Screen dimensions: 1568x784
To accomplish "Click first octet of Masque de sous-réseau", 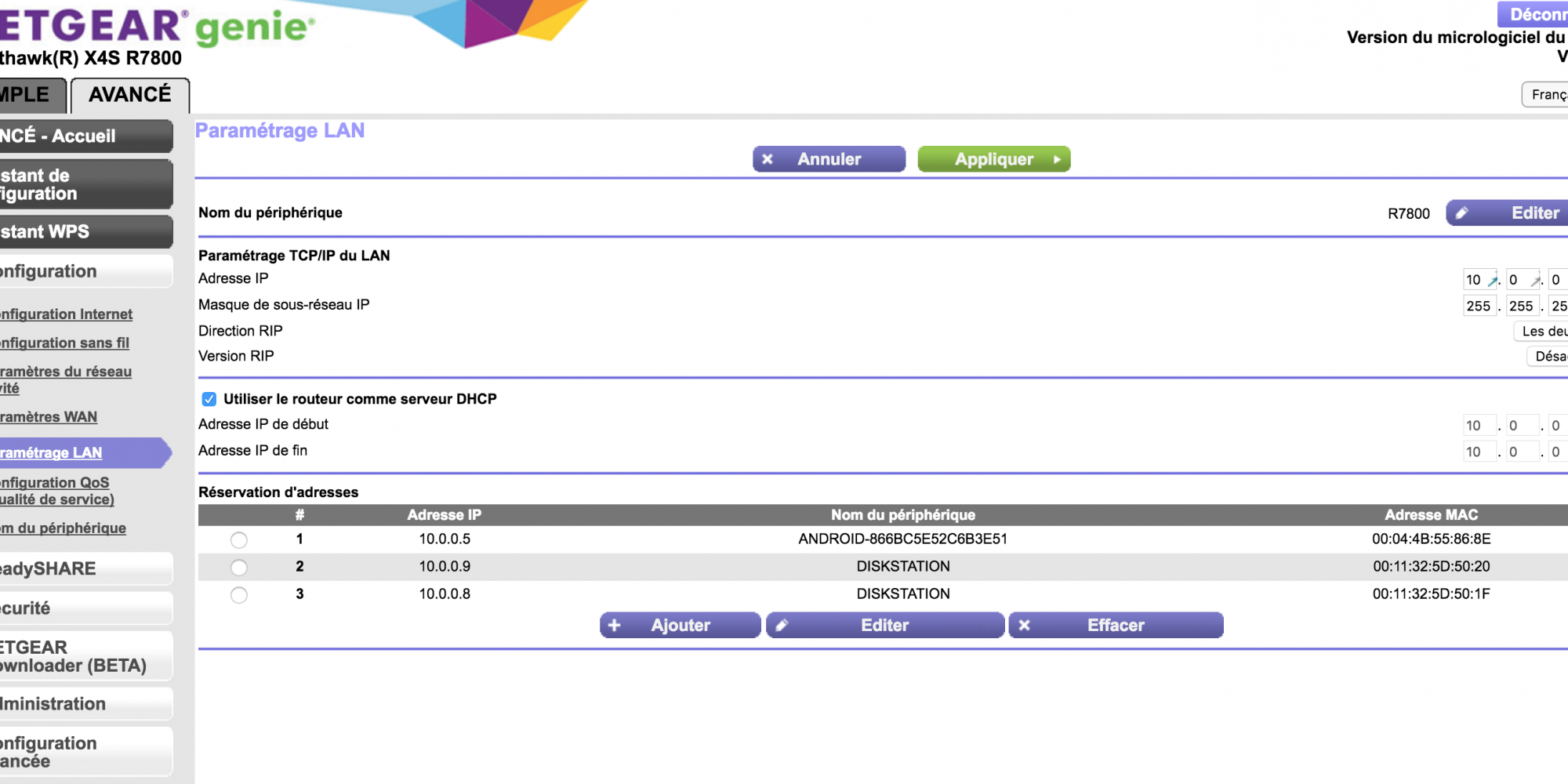I will tap(1480, 307).
